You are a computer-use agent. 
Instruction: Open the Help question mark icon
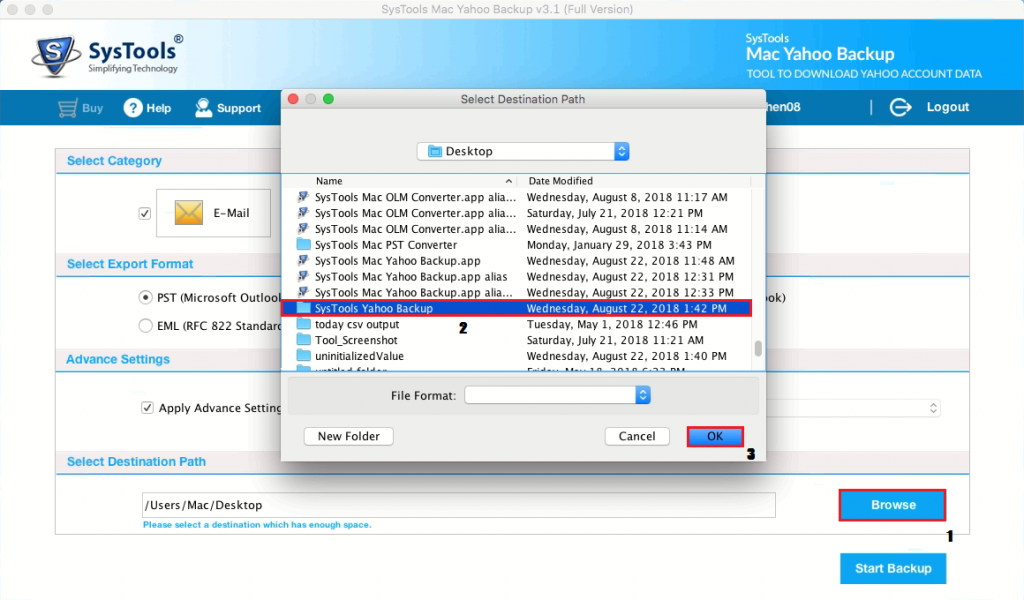133,108
